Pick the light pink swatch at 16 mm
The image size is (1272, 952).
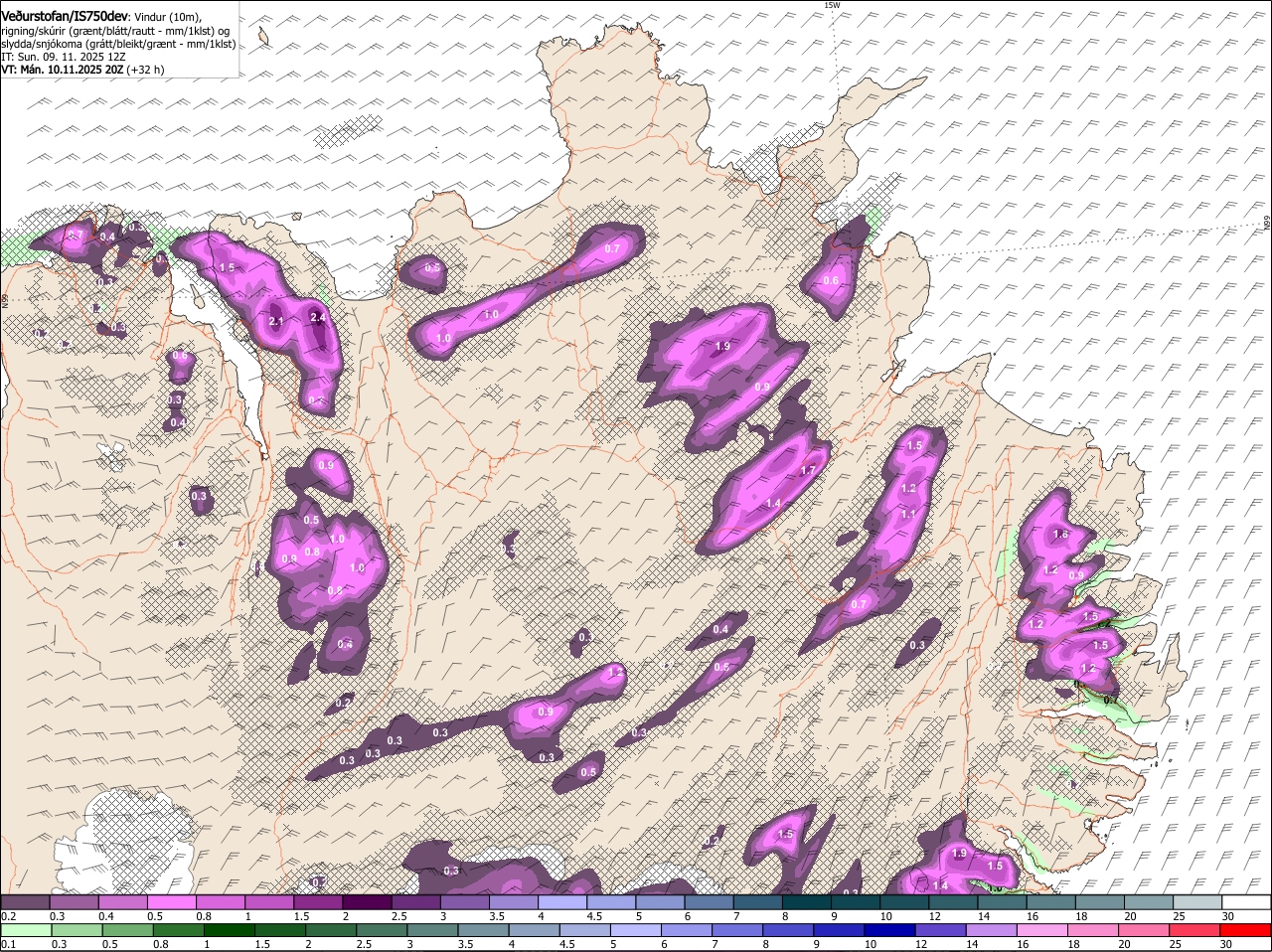coord(1042,930)
